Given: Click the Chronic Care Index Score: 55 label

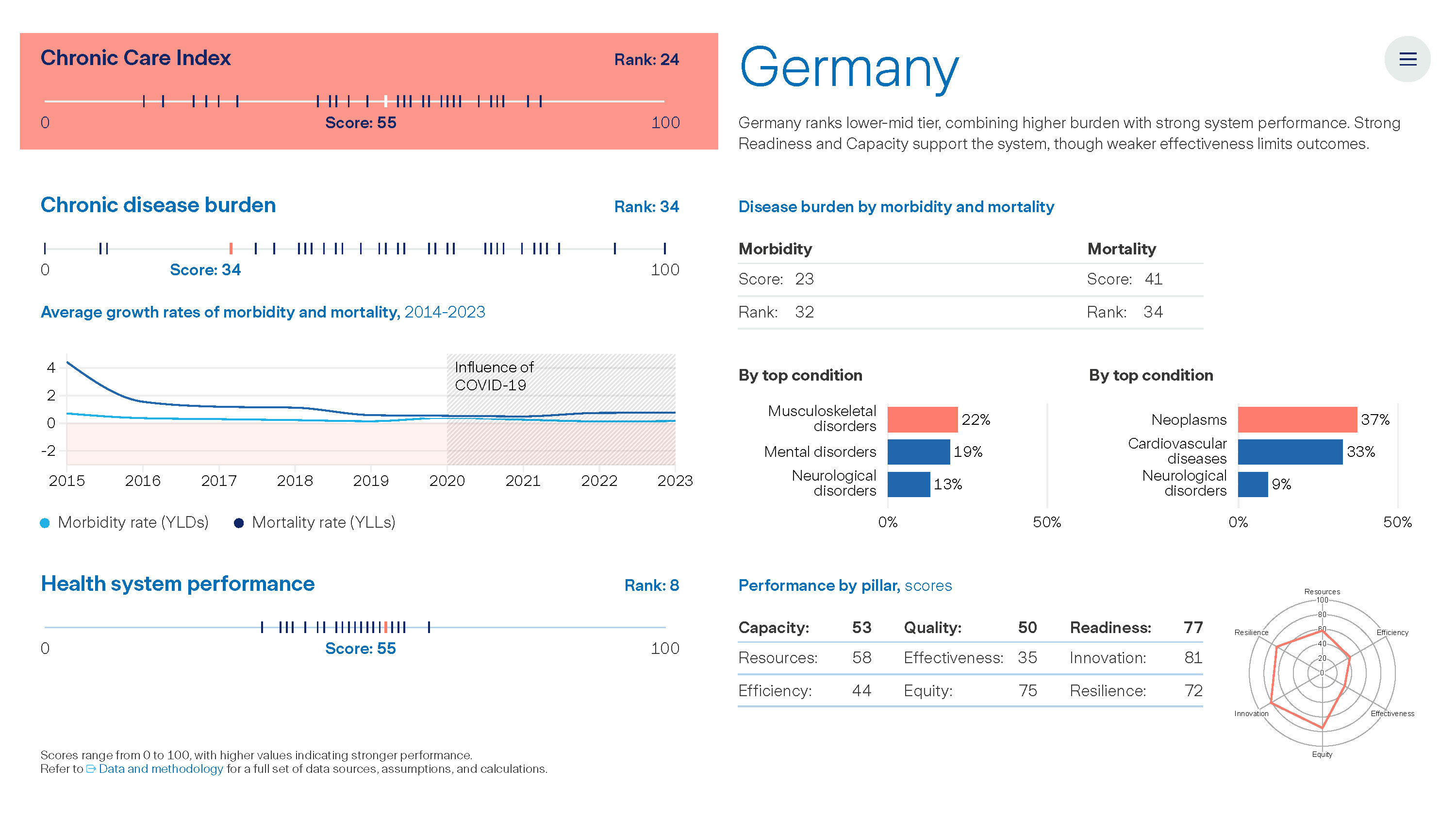Looking at the screenshot, I should coord(361,123).
